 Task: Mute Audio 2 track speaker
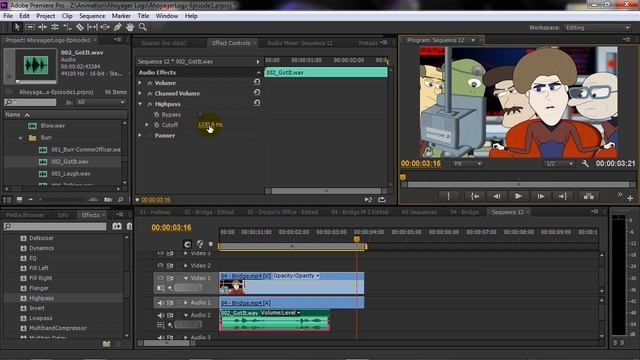pos(160,315)
